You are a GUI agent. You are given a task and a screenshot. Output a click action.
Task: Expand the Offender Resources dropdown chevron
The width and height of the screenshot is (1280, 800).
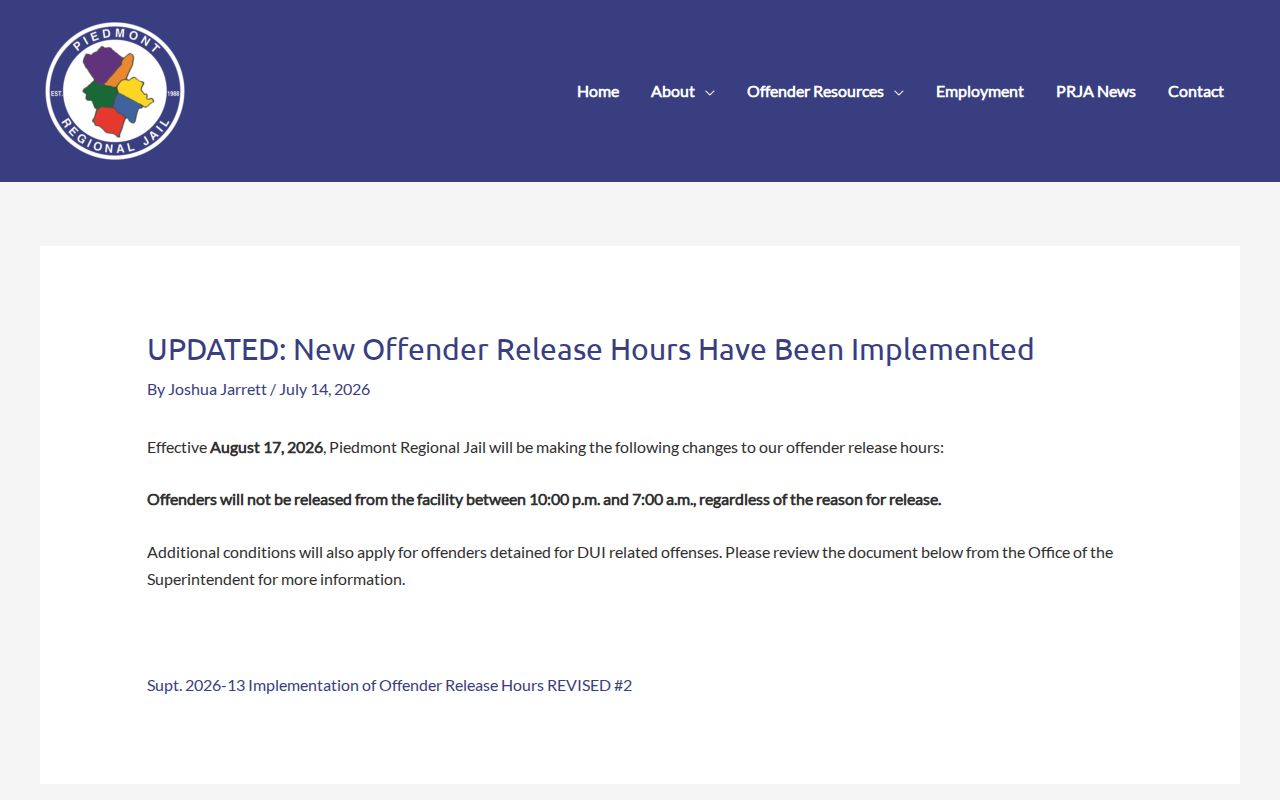click(898, 92)
